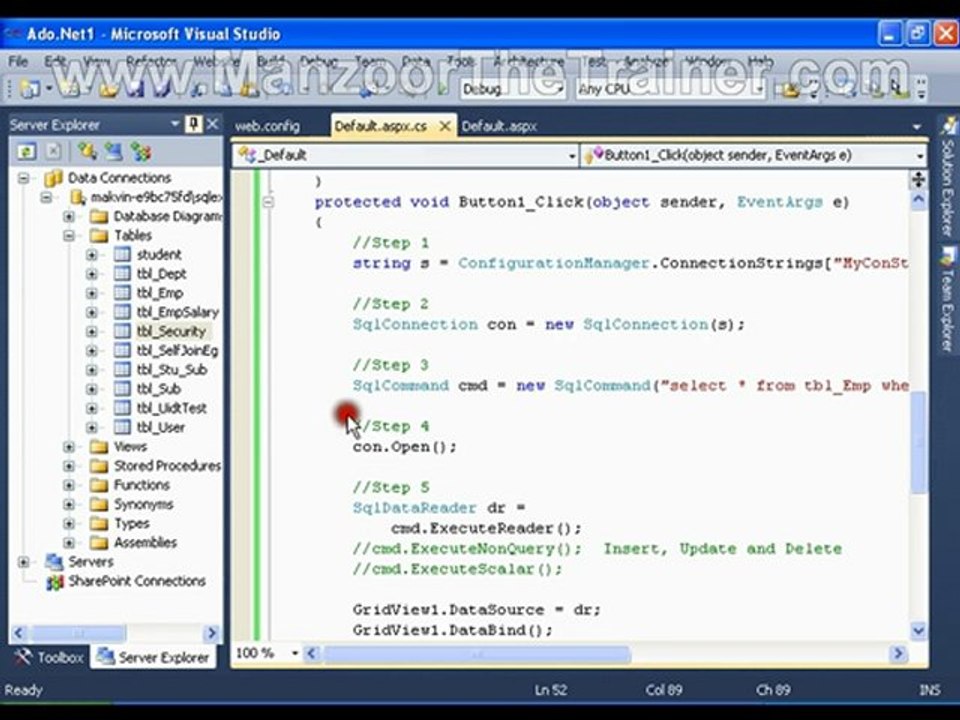
Task: Open the Team Explorer side tab
Action: click(948, 300)
